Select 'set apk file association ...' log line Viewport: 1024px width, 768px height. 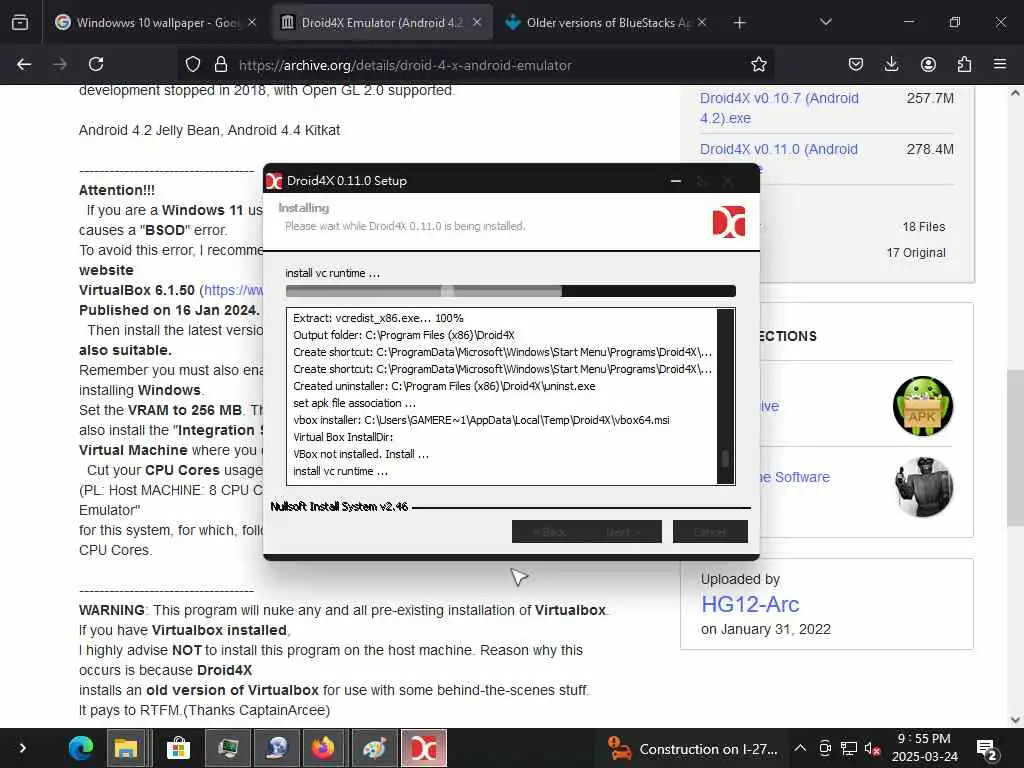[x=354, y=403]
